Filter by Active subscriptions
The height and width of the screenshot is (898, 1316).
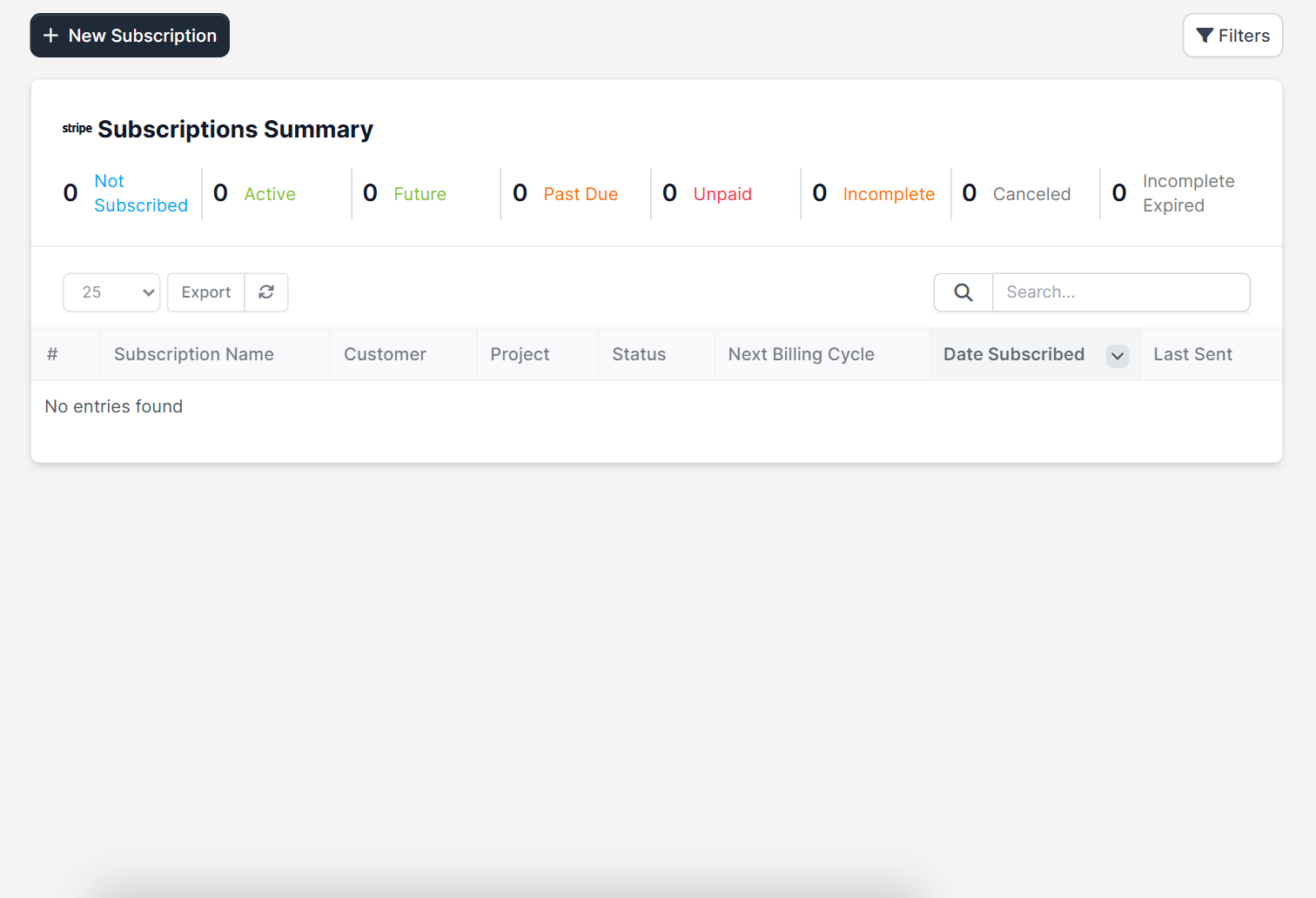(x=270, y=194)
